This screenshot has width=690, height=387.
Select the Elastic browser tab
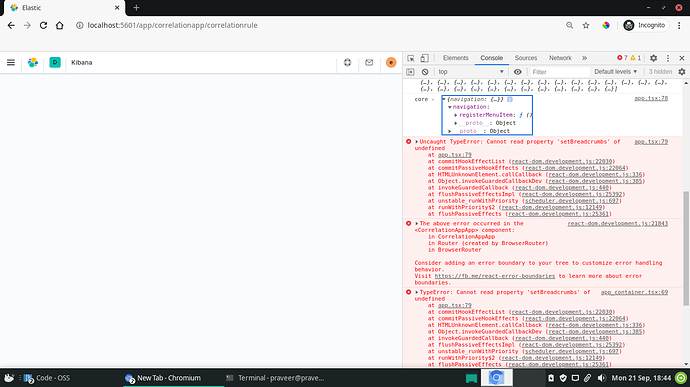63,8
